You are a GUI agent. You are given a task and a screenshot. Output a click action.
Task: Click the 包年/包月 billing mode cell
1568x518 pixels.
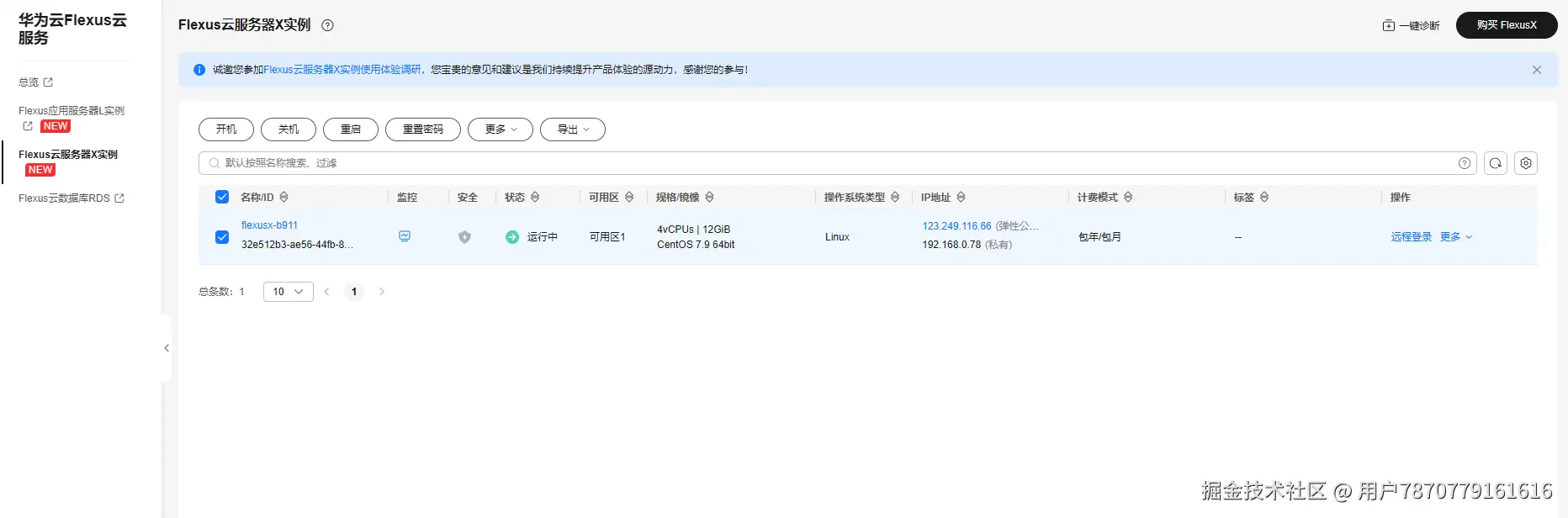pos(1099,237)
